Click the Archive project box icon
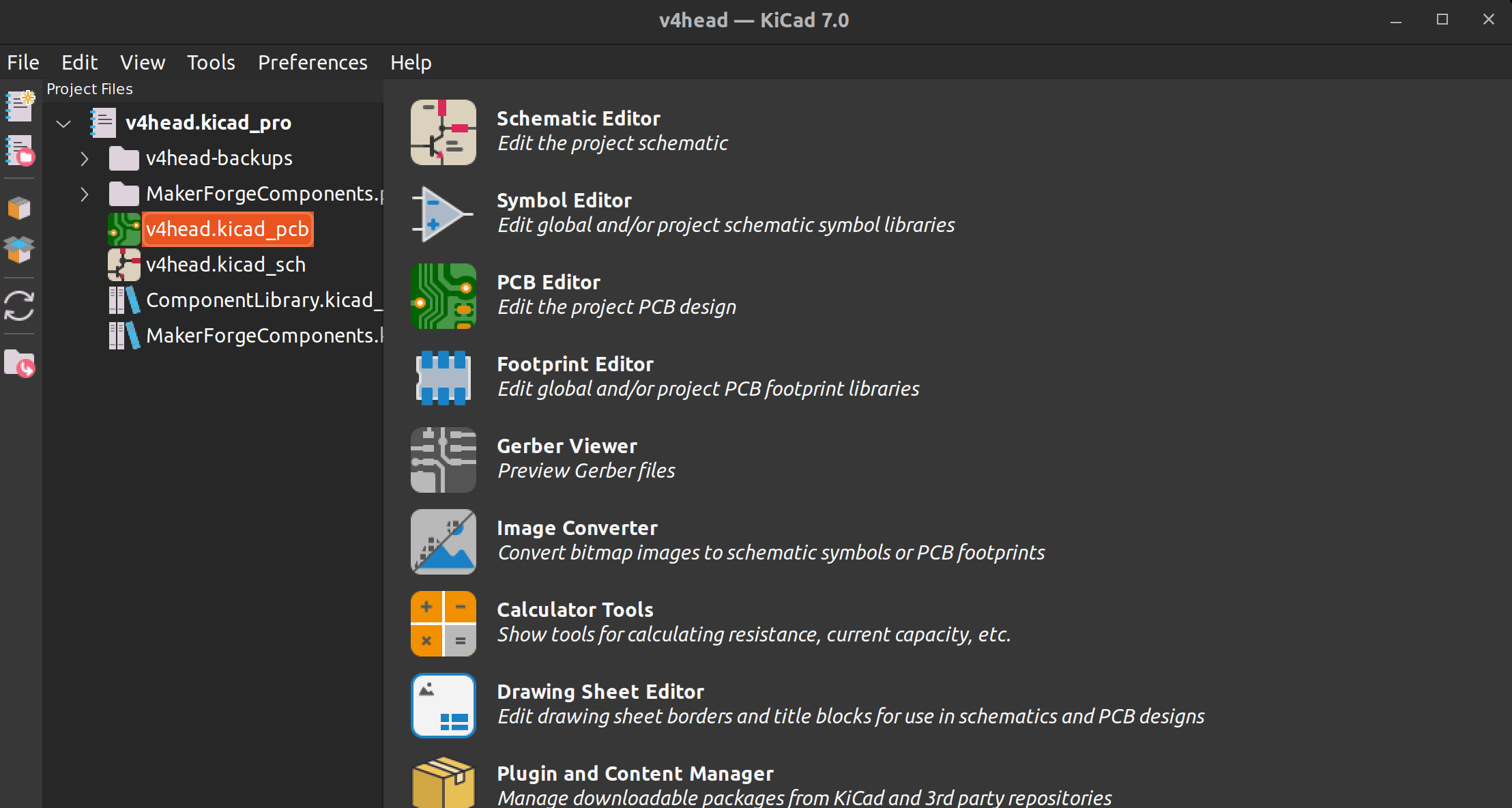 (19, 208)
